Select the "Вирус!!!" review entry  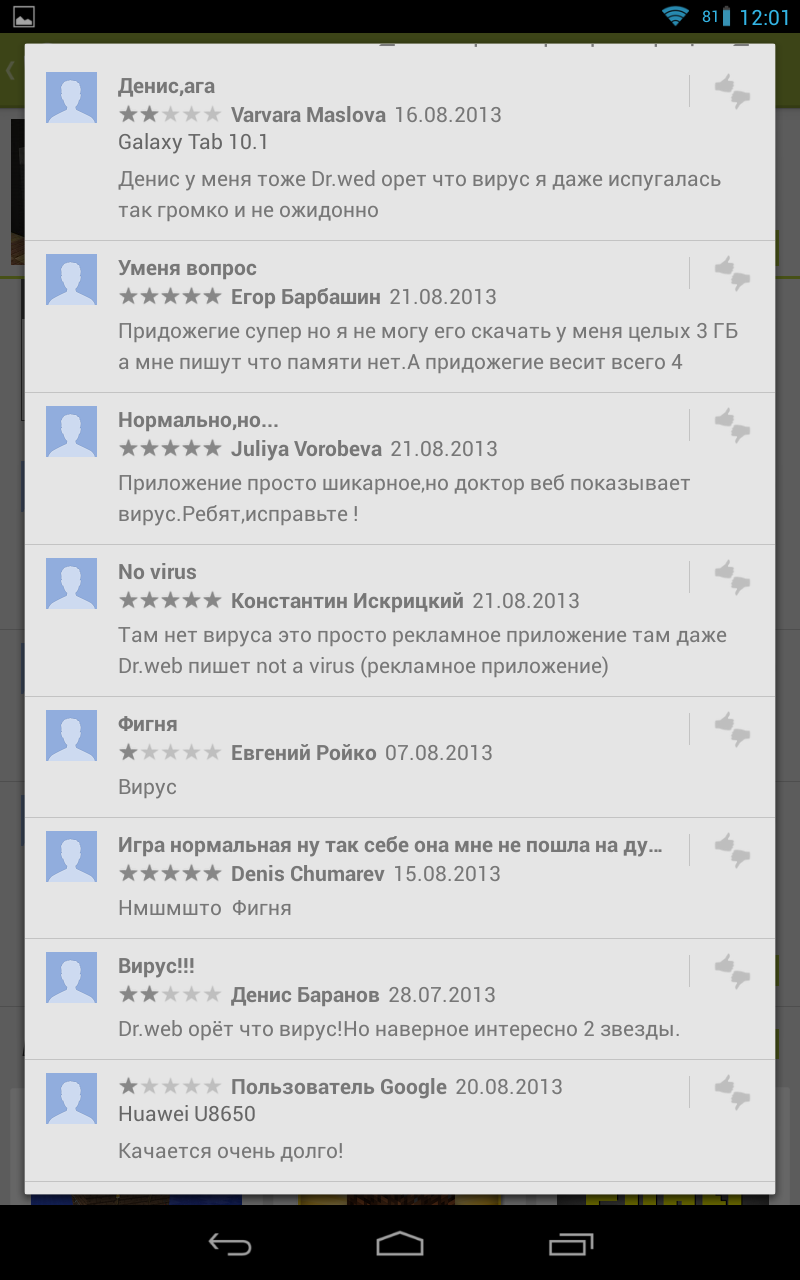(400, 999)
